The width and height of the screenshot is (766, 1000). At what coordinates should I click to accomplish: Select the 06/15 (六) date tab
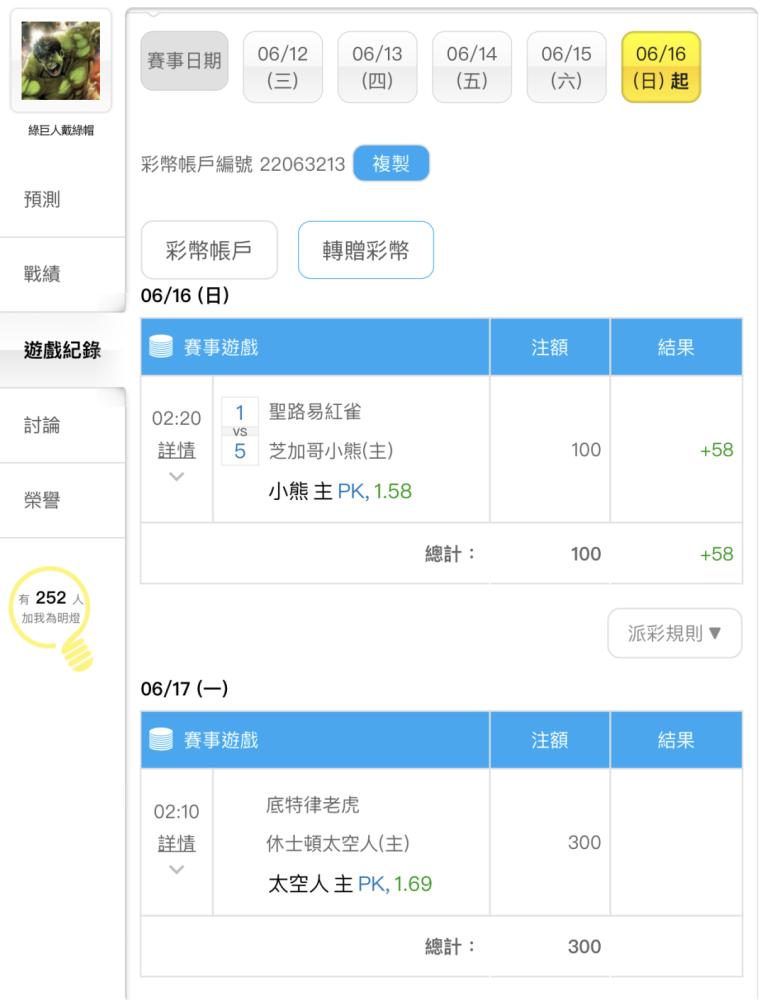point(566,67)
